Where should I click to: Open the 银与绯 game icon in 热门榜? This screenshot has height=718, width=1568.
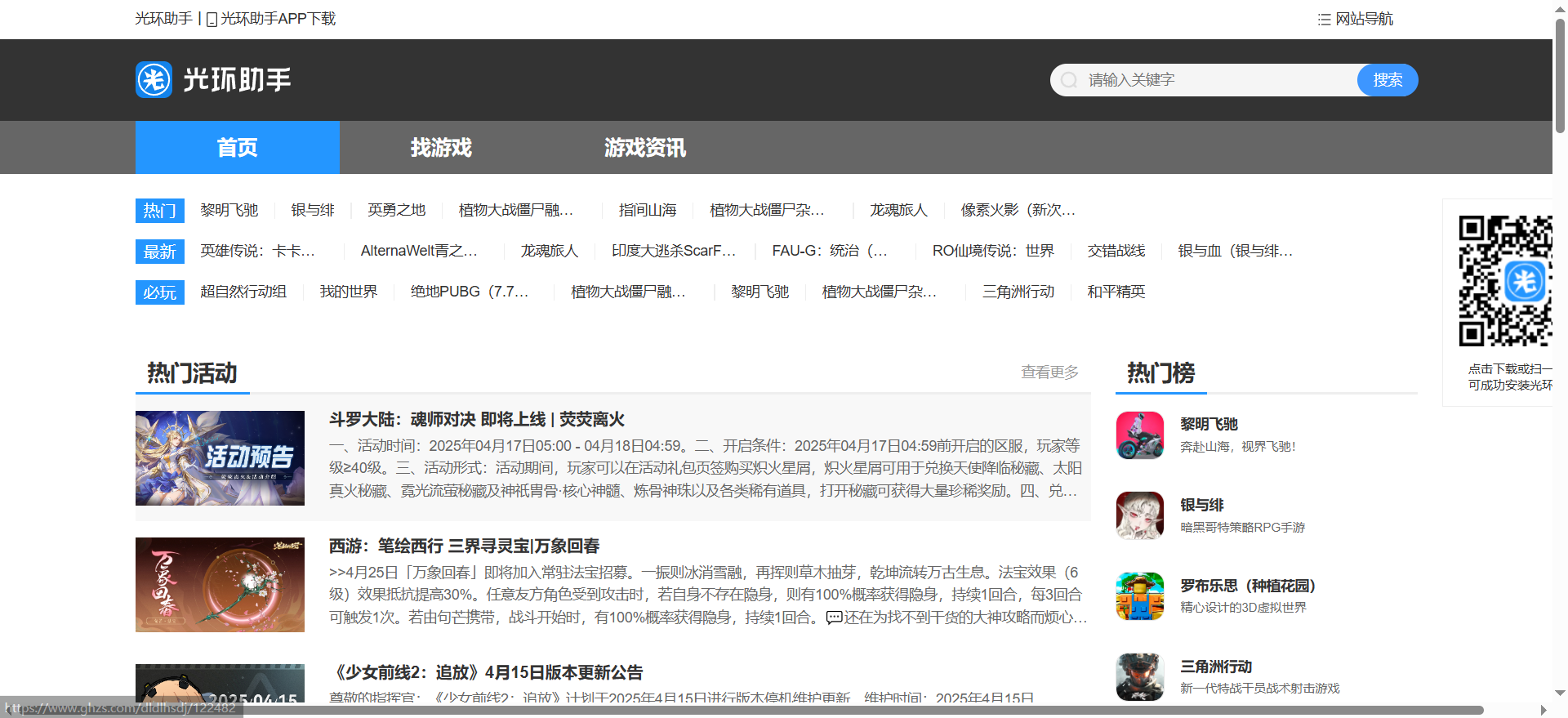coord(1139,515)
